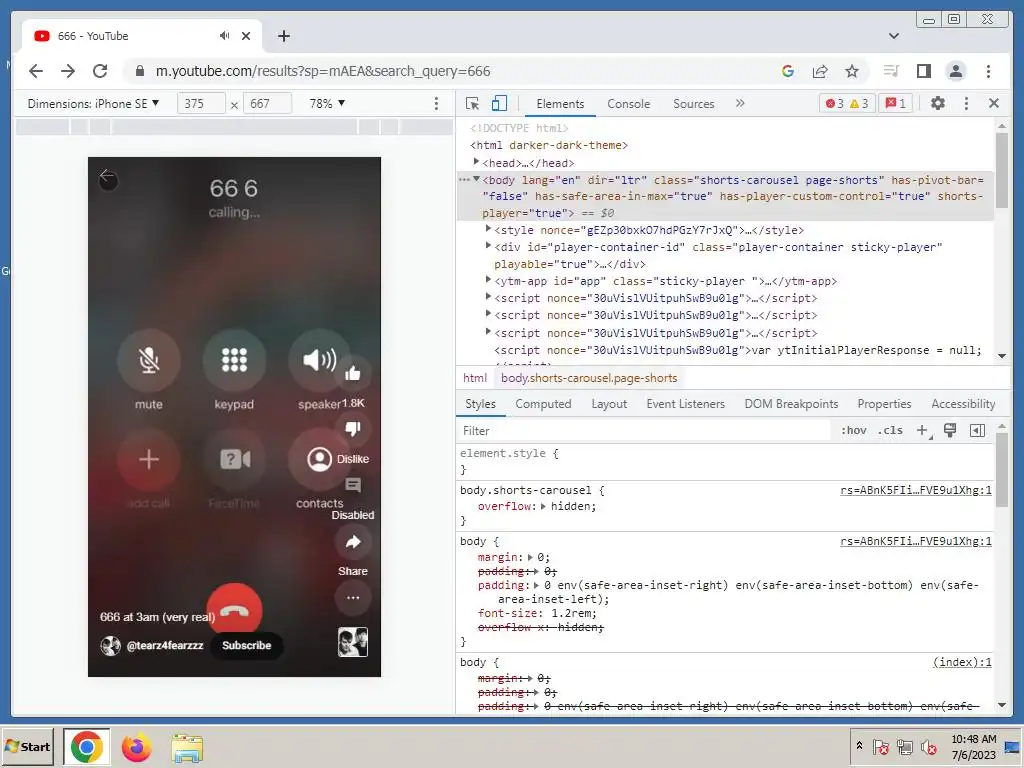Share the short with the arrow icon

pyautogui.click(x=353, y=541)
